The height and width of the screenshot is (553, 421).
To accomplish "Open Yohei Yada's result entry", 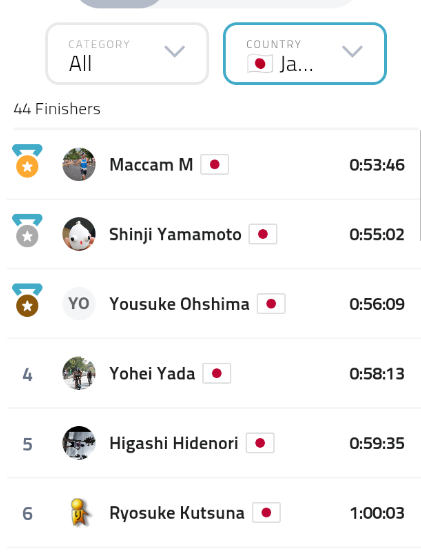I will pyautogui.click(x=214, y=373).
